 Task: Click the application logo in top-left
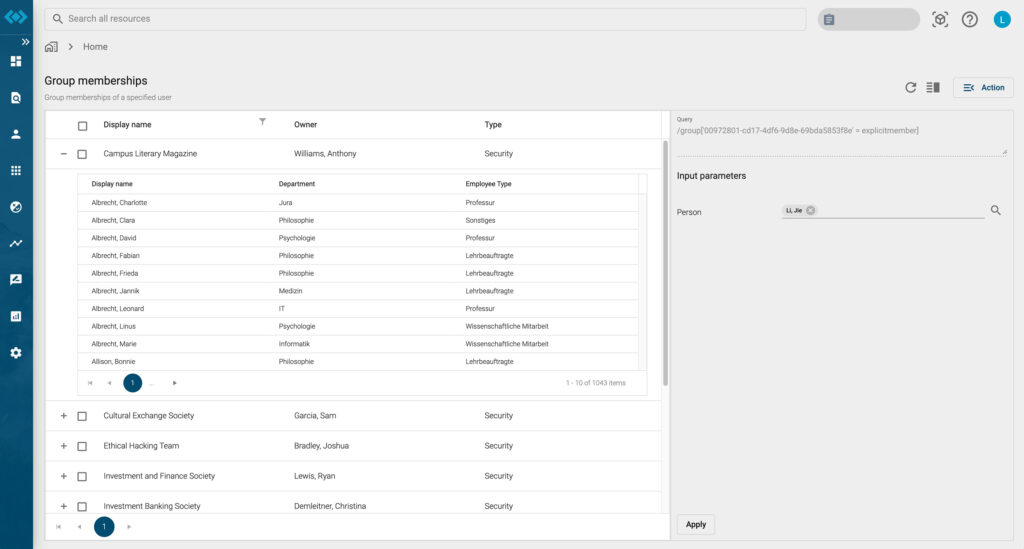point(16,16)
